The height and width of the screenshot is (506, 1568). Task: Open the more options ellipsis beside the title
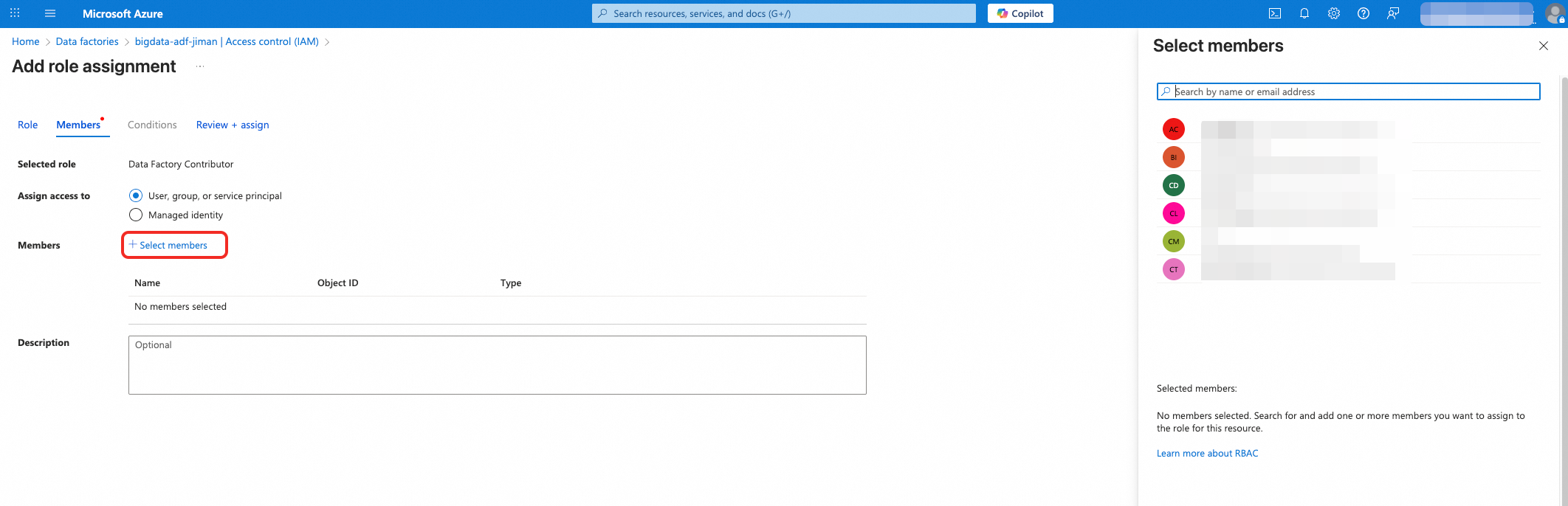200,66
